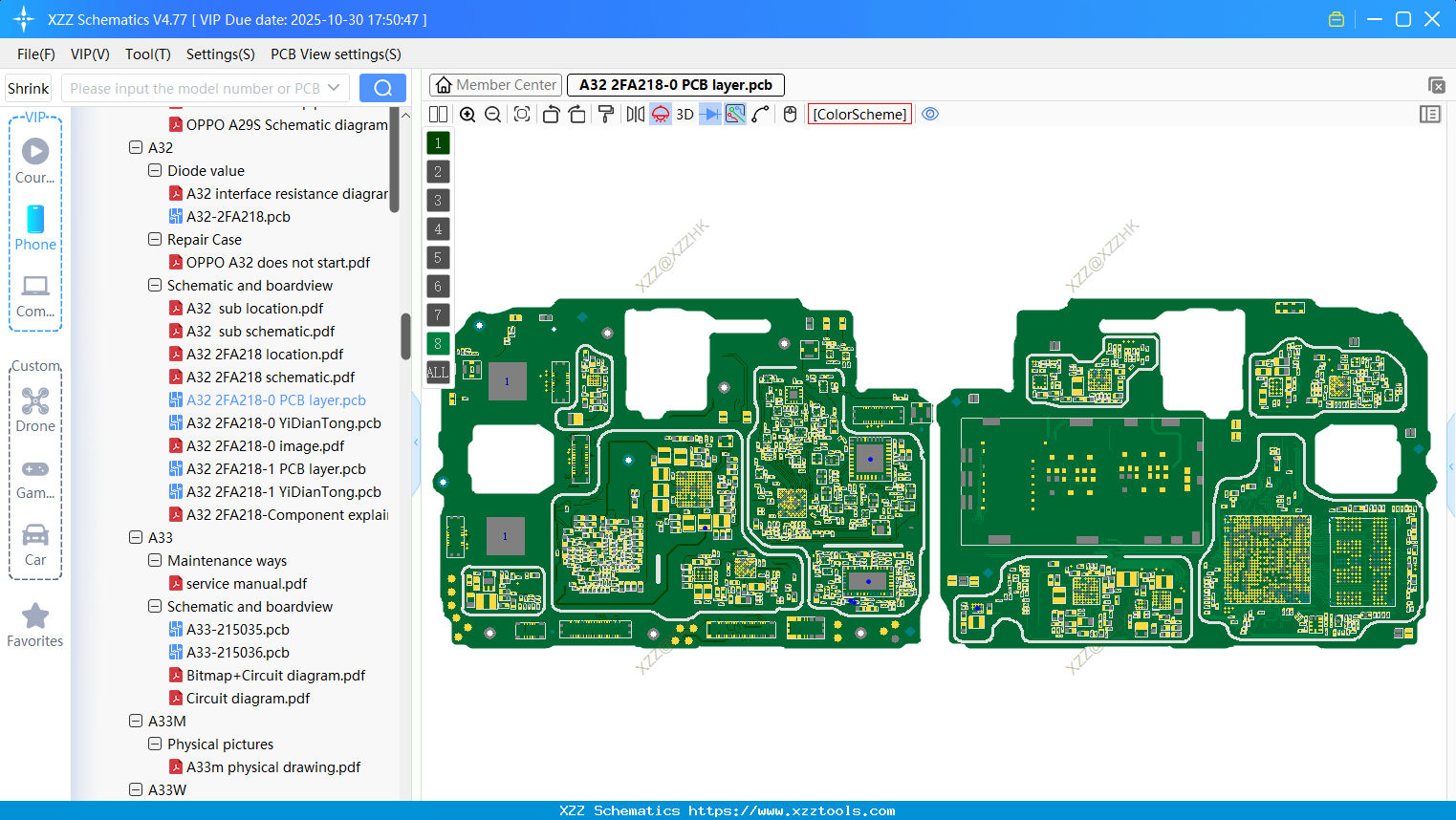Viewport: 1456px width, 820px height.
Task: Rotate the PCB view right
Action: pos(576,114)
